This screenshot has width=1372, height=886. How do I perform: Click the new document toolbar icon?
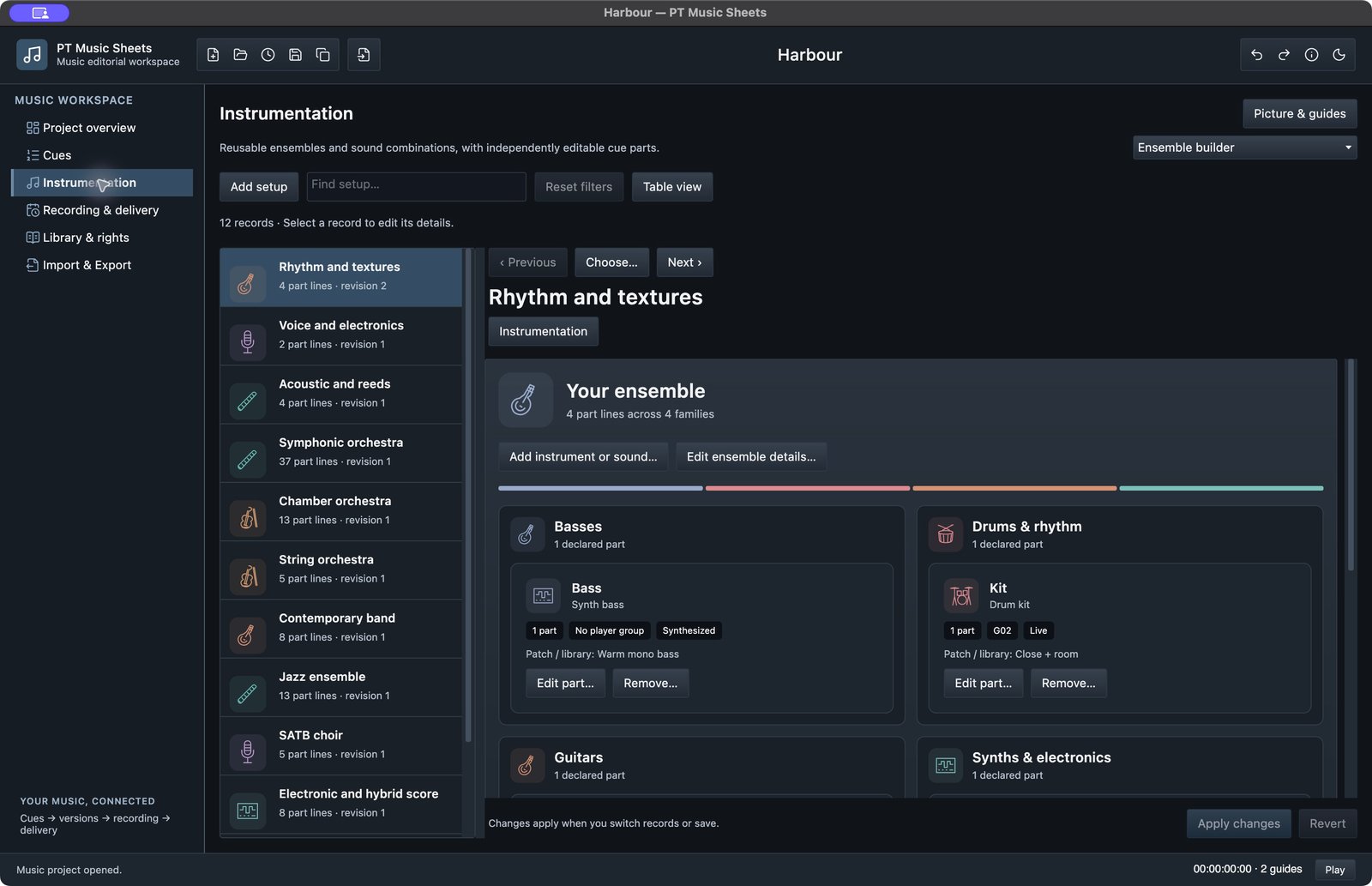[214, 55]
